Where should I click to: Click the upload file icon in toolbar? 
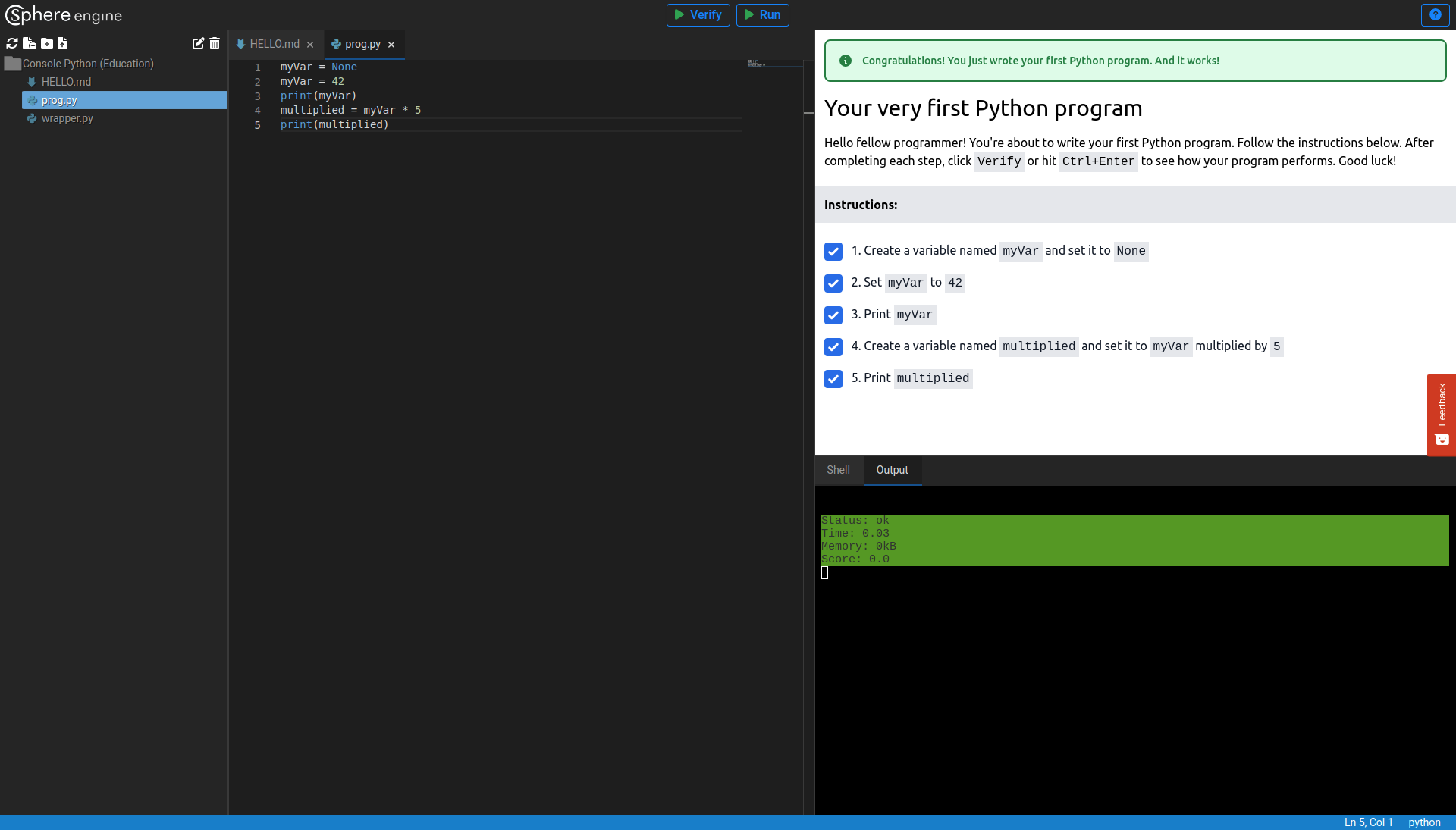click(x=62, y=44)
